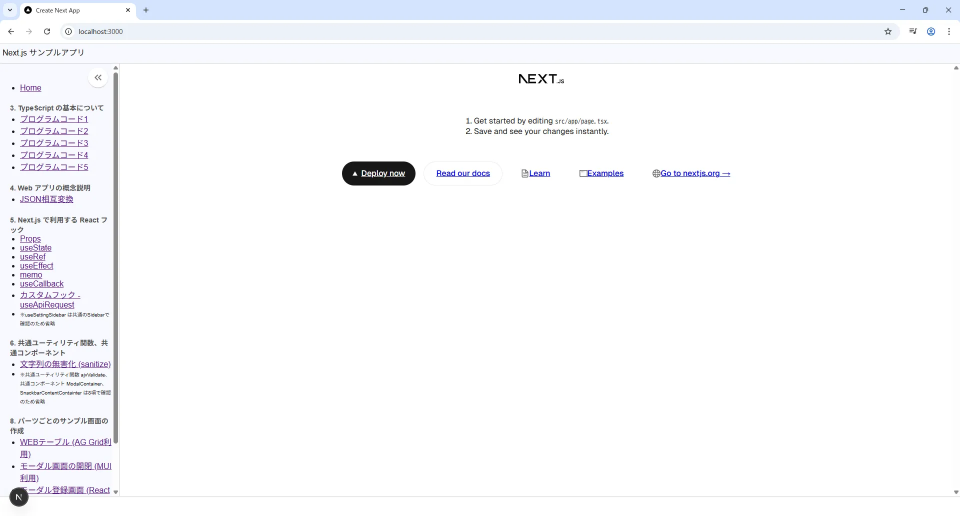Click the '4. Web アプリの概念説明' heading
Screen dimensions: 960x516
coord(50,188)
